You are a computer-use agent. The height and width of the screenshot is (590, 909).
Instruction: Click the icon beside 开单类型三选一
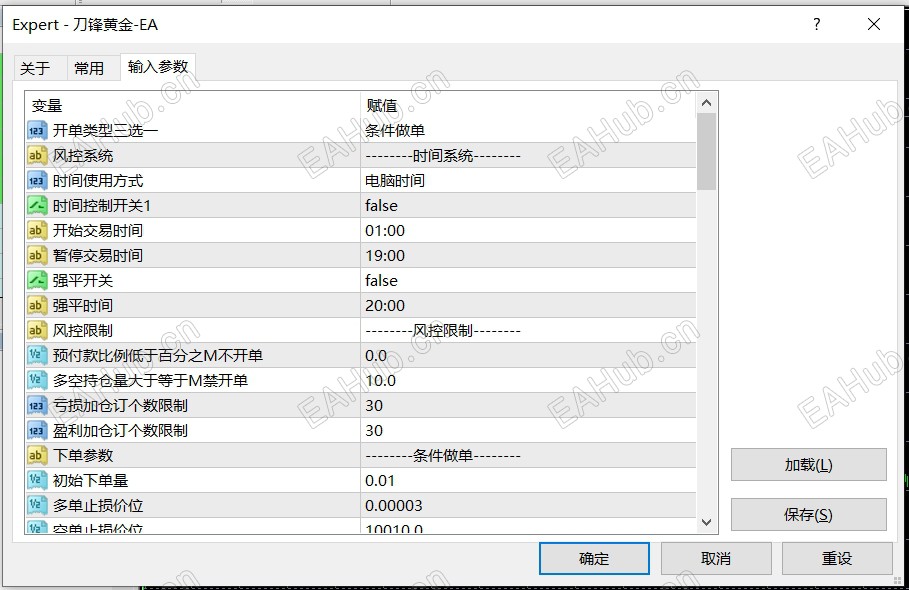(x=37, y=131)
